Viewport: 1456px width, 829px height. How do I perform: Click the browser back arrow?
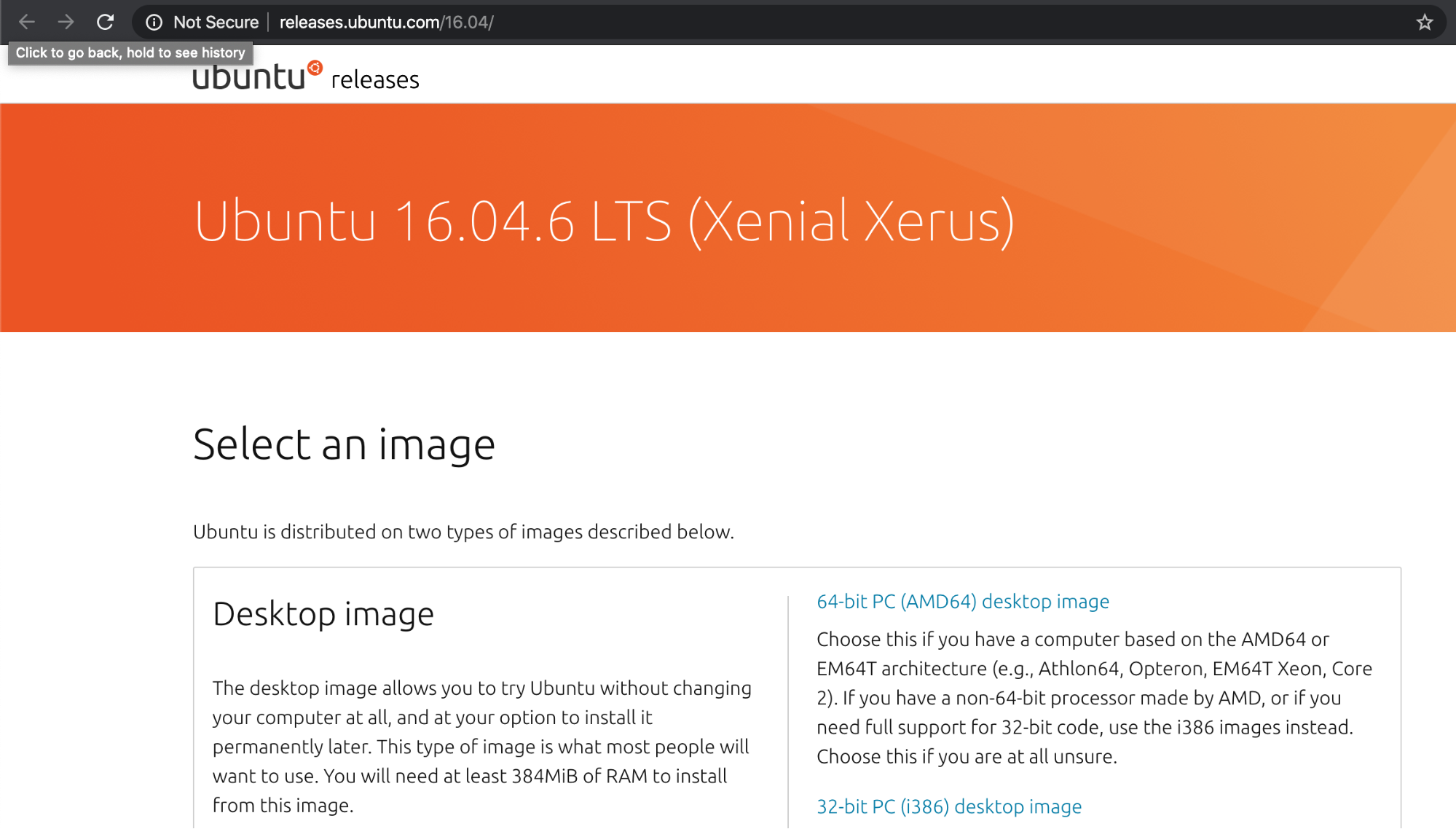point(27,22)
